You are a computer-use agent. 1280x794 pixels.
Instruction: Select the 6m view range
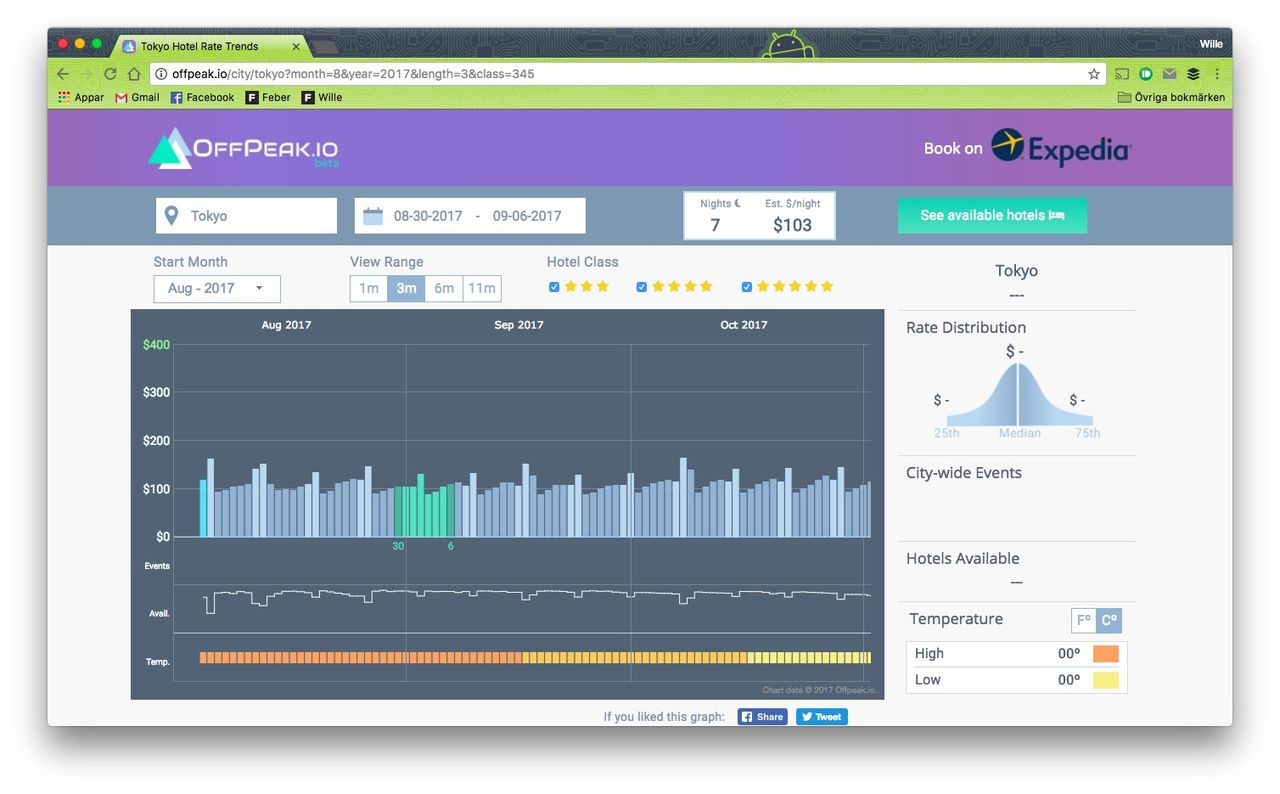[x=444, y=288]
